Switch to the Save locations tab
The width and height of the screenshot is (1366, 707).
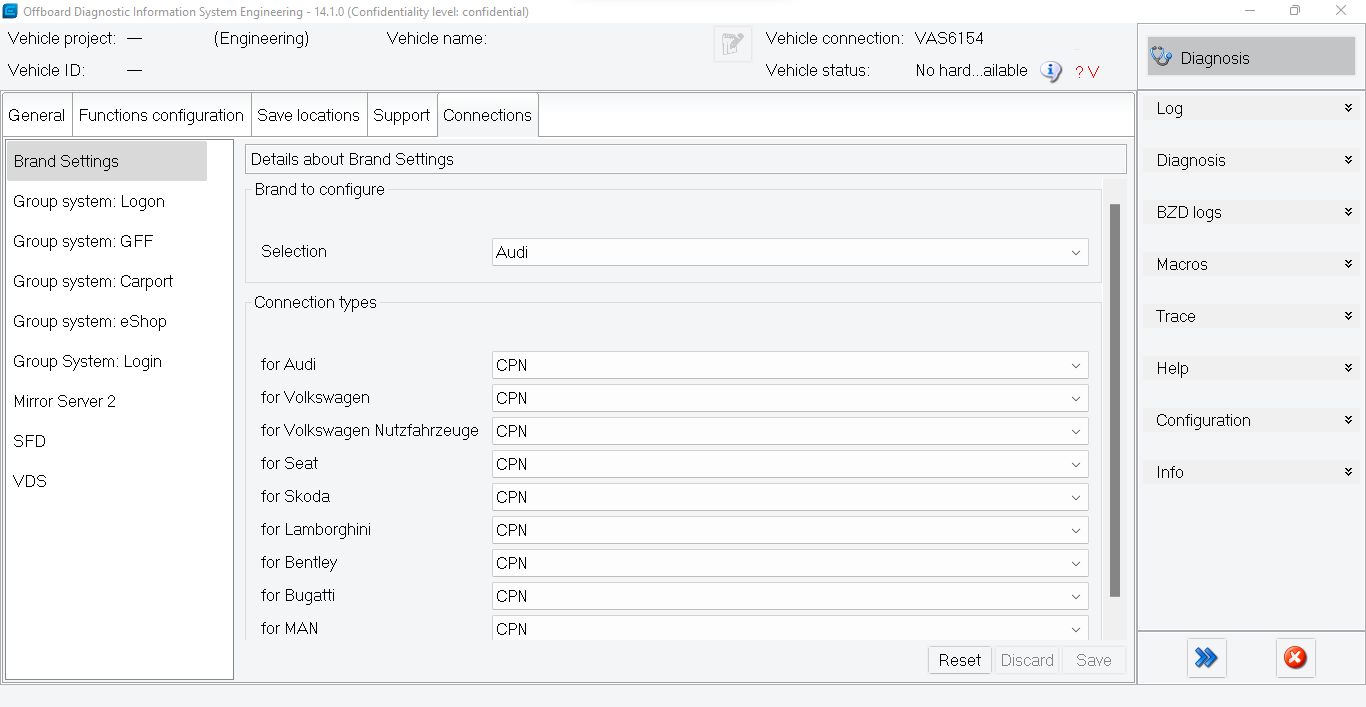coord(308,114)
